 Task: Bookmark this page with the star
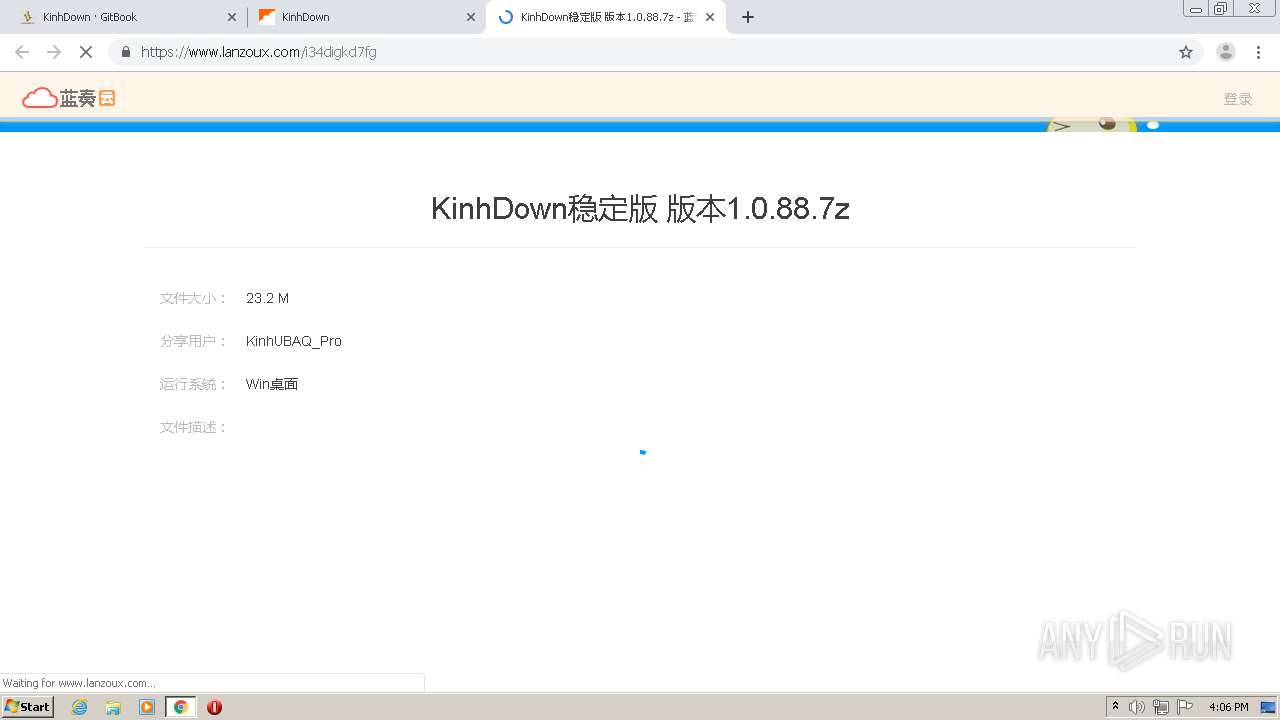[1186, 52]
